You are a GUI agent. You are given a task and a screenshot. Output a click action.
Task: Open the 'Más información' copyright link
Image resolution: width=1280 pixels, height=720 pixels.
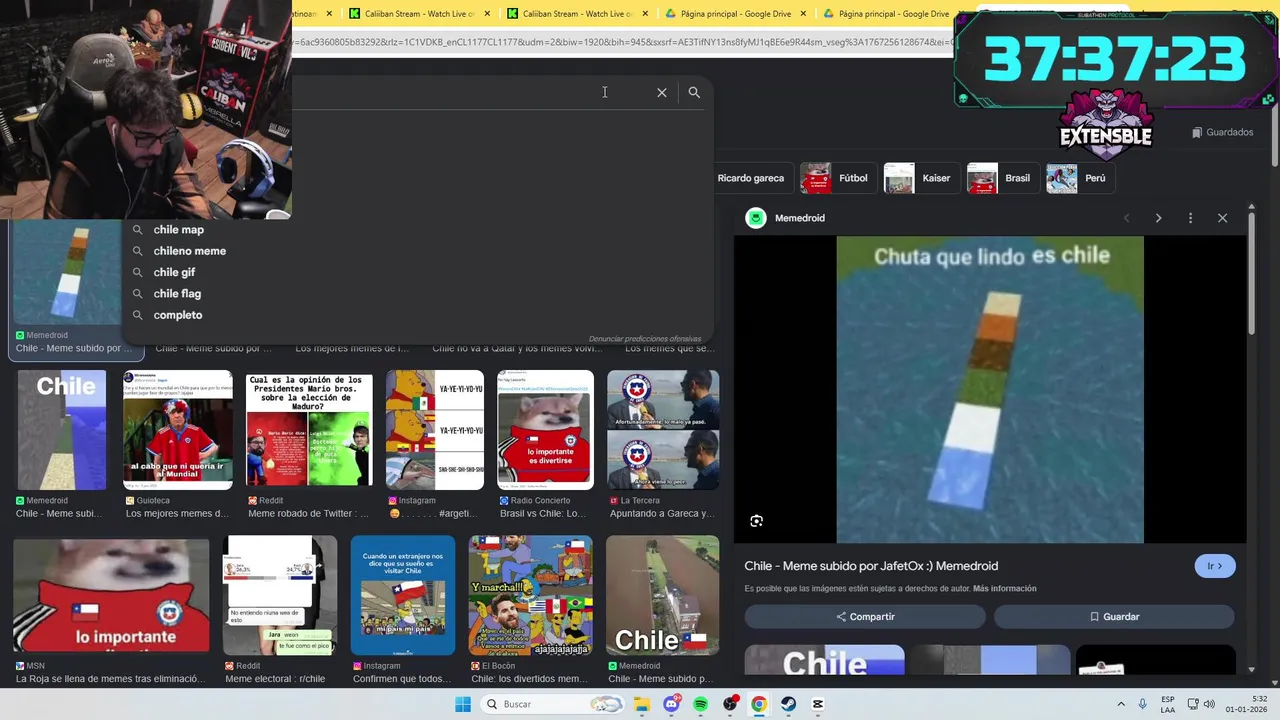1004,589
